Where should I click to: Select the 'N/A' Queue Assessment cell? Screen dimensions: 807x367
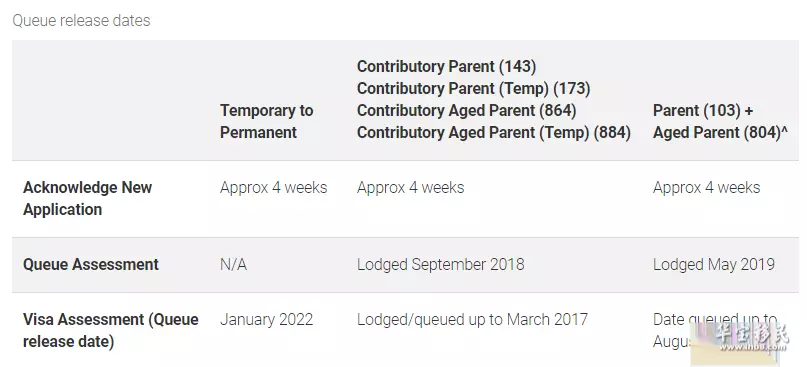[x=234, y=265]
